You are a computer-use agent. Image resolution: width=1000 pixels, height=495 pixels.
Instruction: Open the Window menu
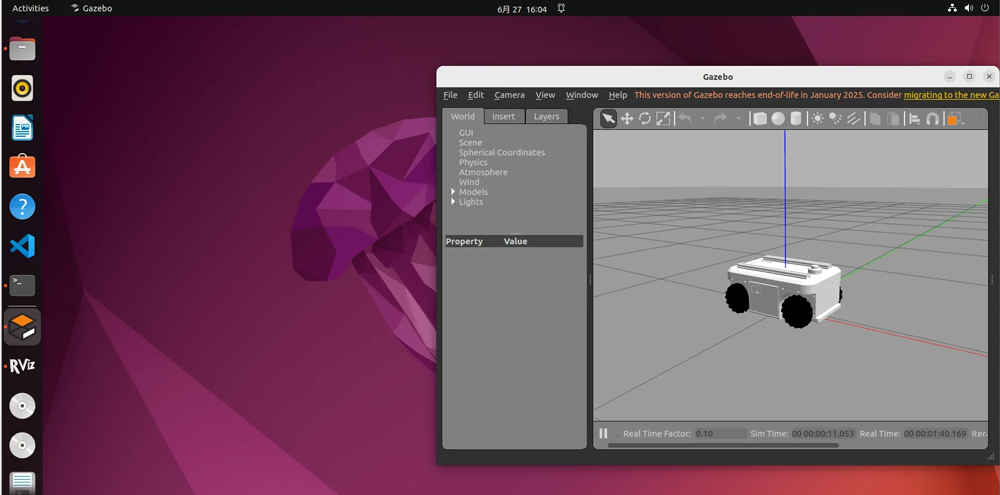pos(582,95)
